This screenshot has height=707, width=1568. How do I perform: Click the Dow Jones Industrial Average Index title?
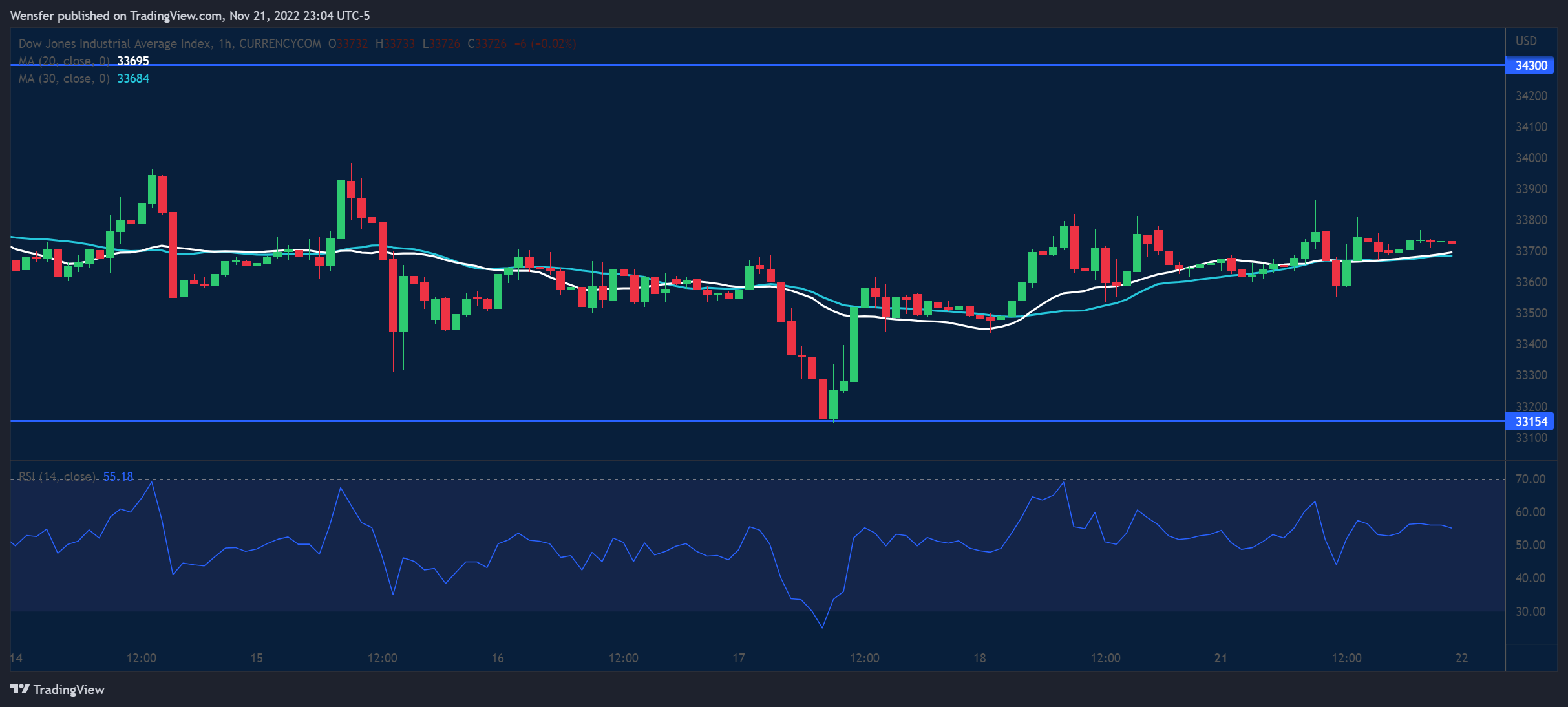pyautogui.click(x=114, y=43)
